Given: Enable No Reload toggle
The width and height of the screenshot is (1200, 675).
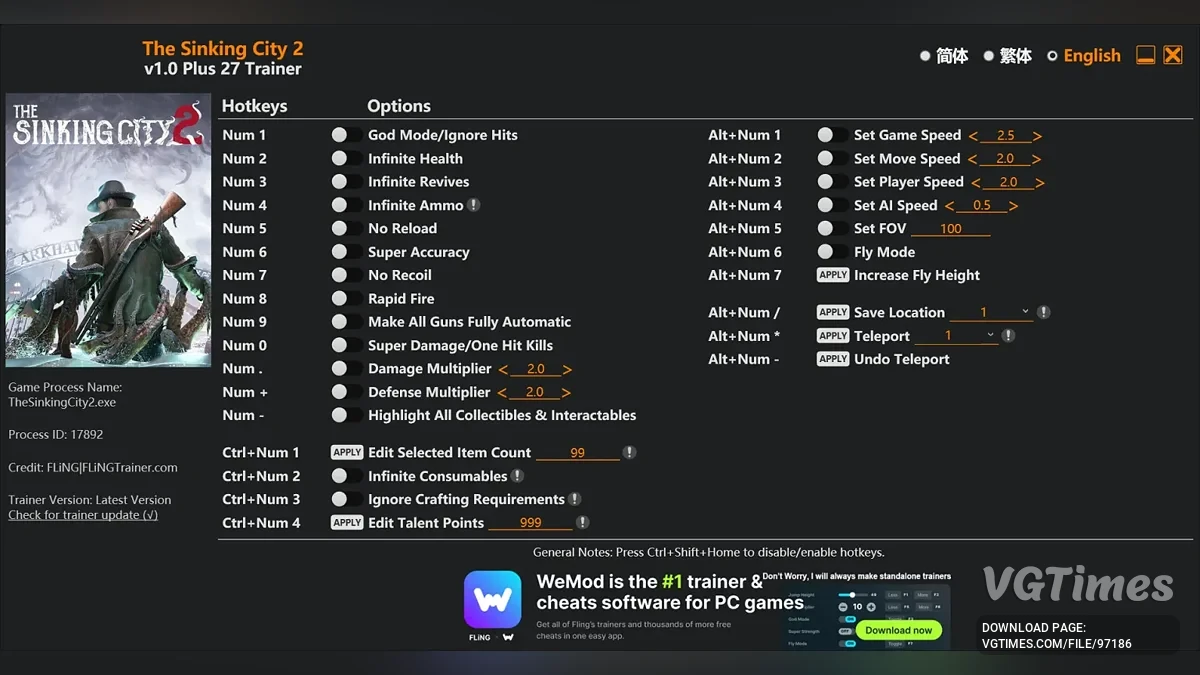Looking at the screenshot, I should click(x=346, y=228).
